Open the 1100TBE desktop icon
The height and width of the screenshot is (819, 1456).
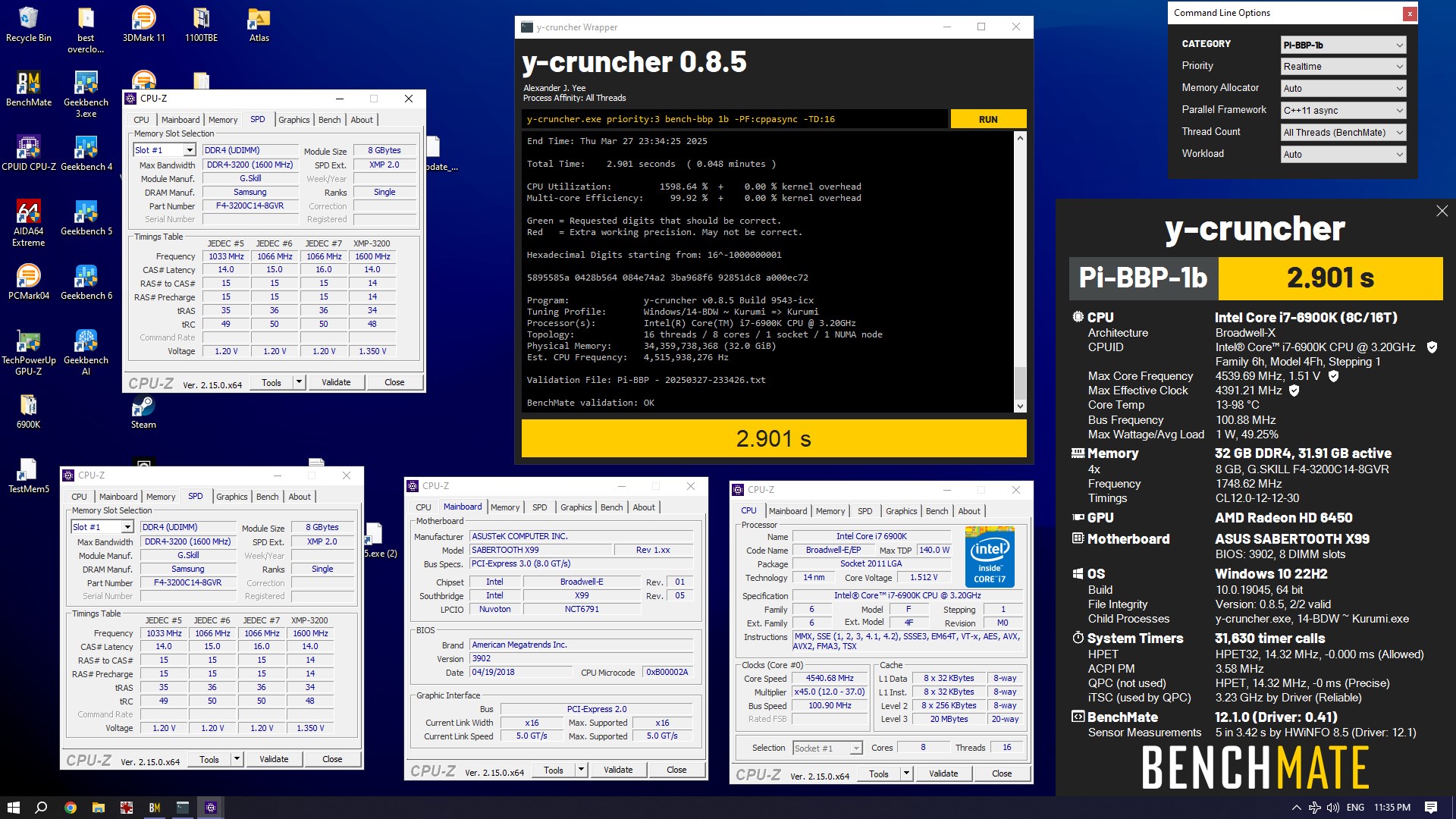[201, 24]
